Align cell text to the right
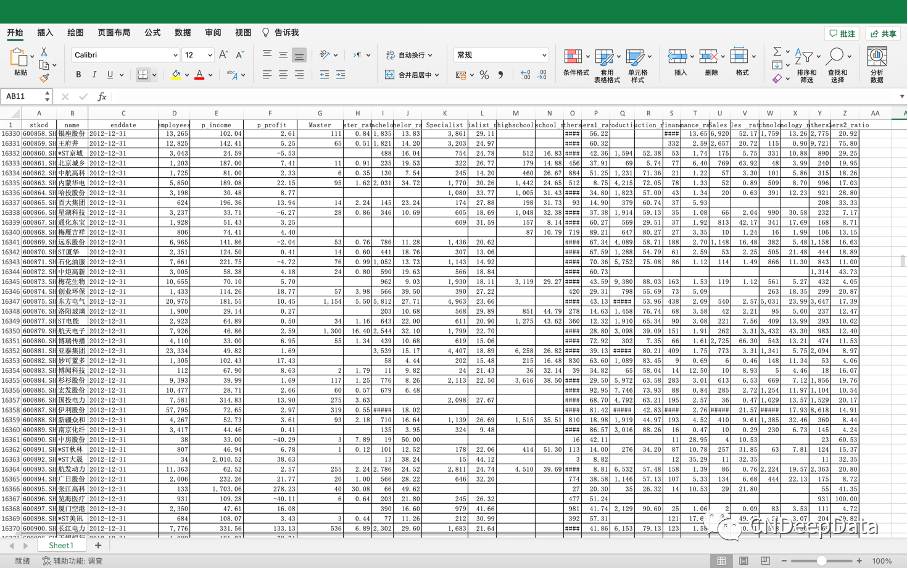908x568 pixels. [299, 74]
